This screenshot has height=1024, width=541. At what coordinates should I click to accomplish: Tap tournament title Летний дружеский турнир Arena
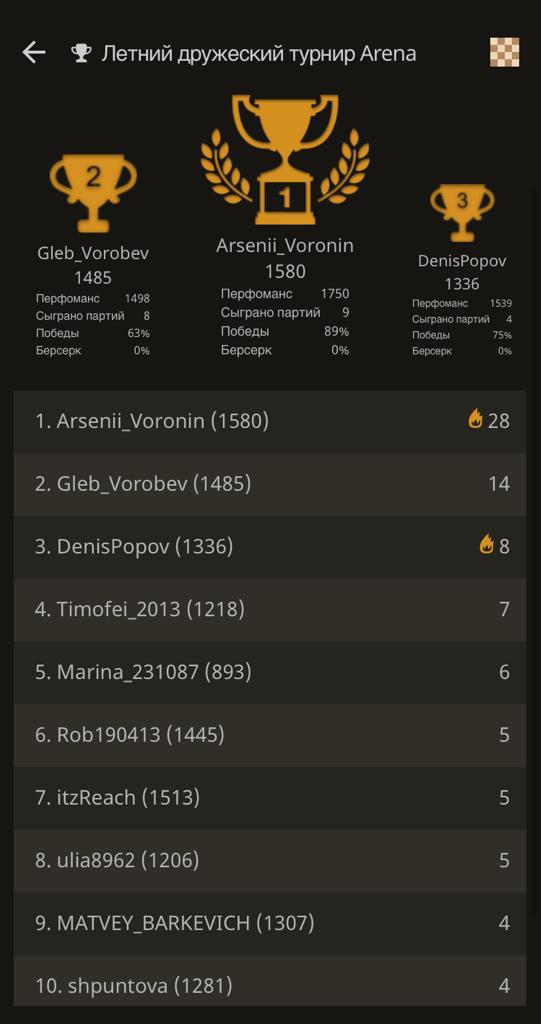pyautogui.click(x=259, y=54)
